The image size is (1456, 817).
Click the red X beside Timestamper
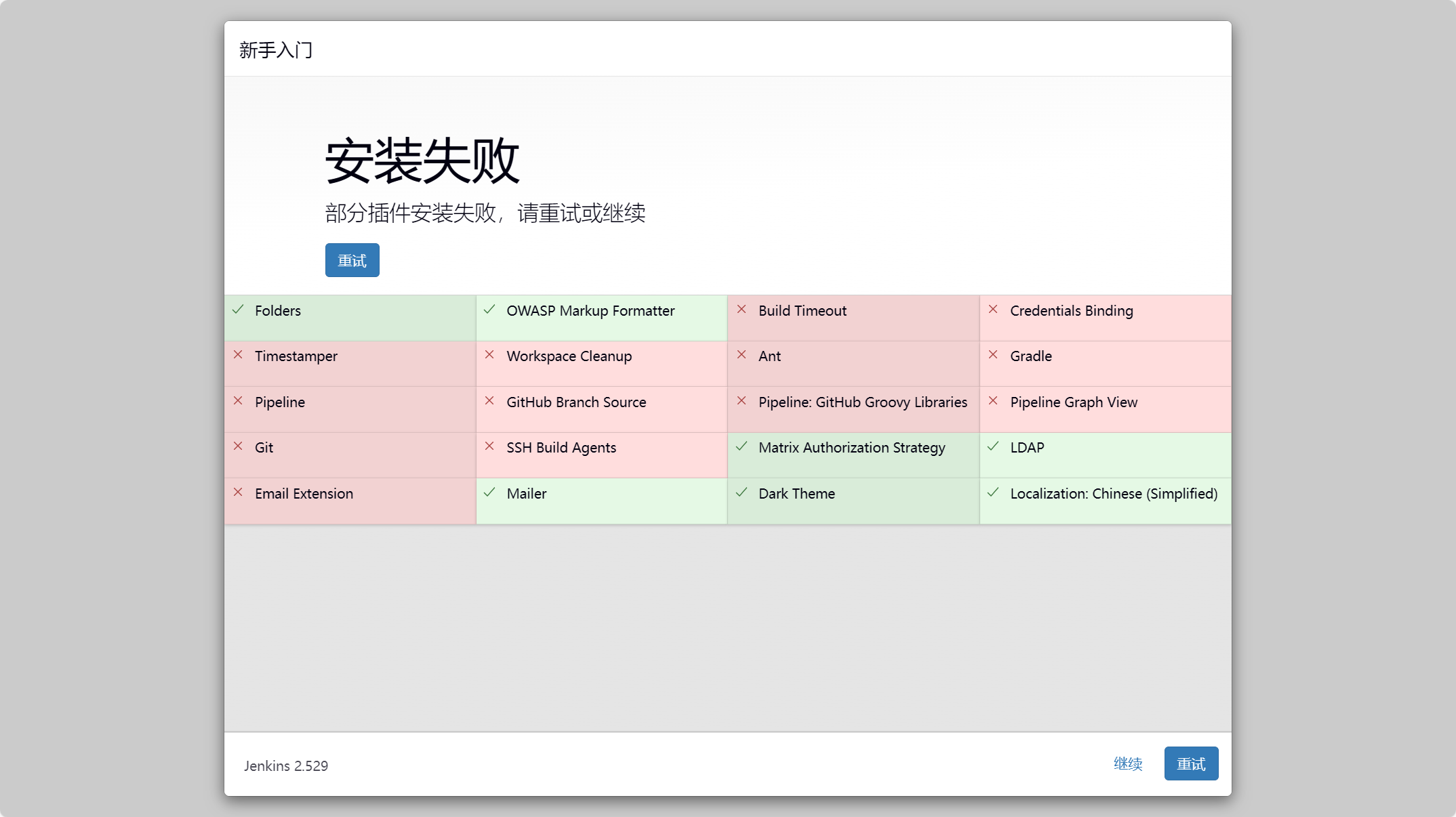238,355
